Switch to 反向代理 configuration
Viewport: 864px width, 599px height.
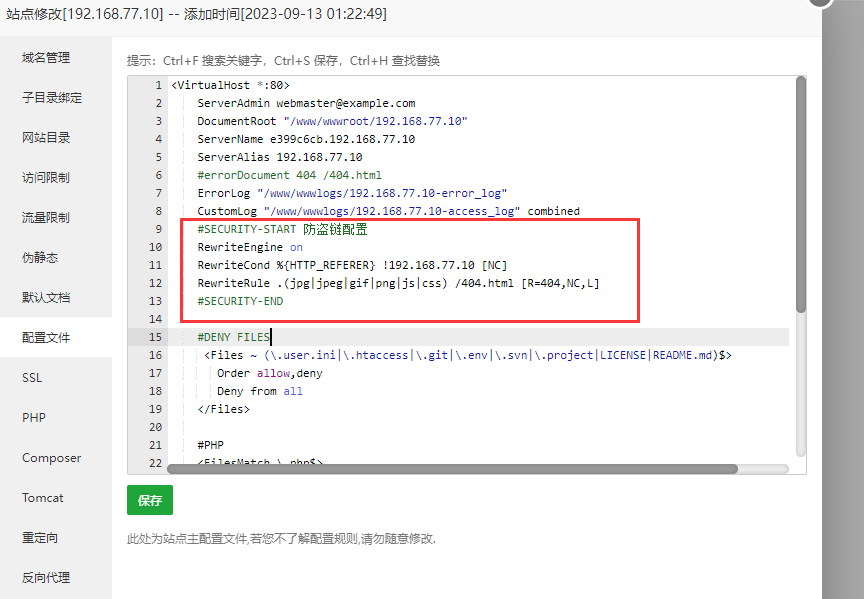(45, 578)
